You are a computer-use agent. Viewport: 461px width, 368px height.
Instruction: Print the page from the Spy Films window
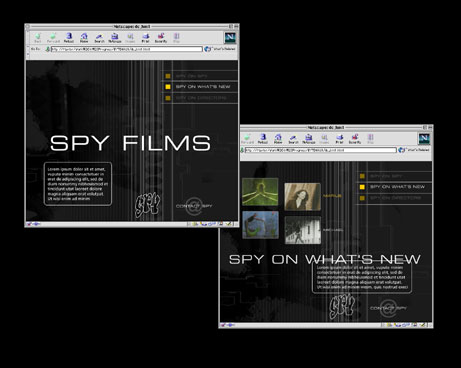click(145, 37)
